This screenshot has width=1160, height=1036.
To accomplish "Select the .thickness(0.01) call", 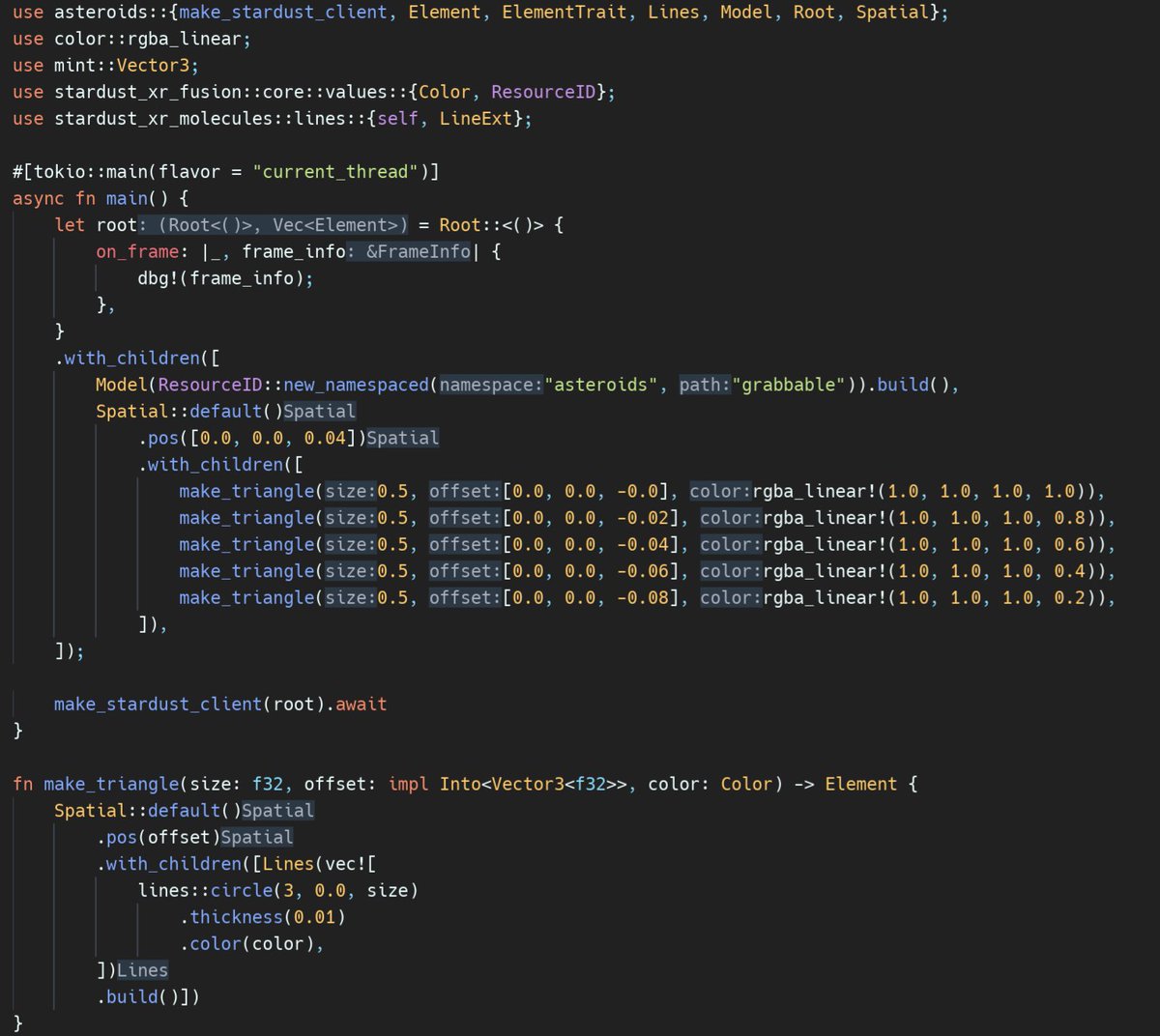I will 262,917.
